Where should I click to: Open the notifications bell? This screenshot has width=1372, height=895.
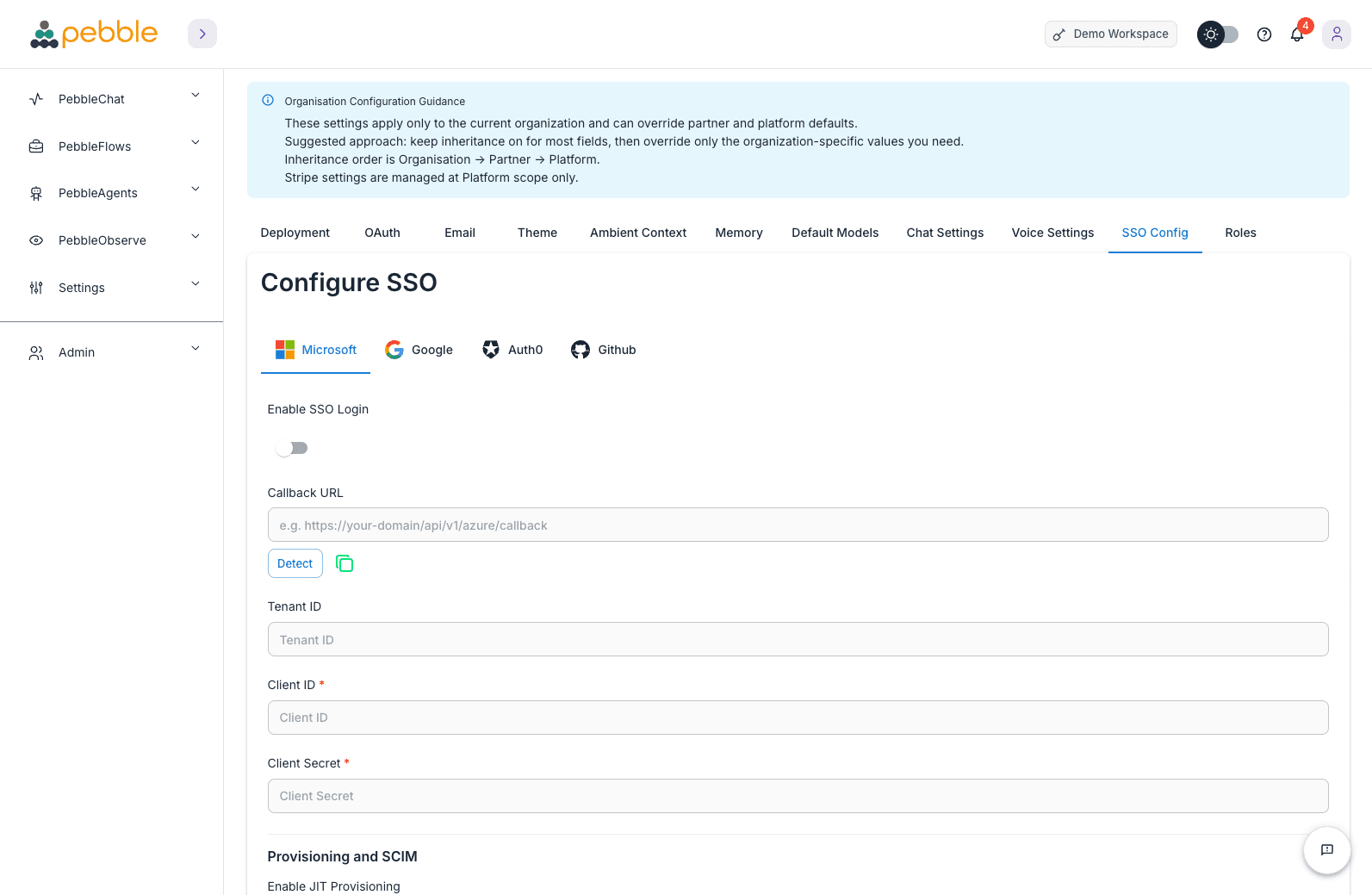(1297, 34)
